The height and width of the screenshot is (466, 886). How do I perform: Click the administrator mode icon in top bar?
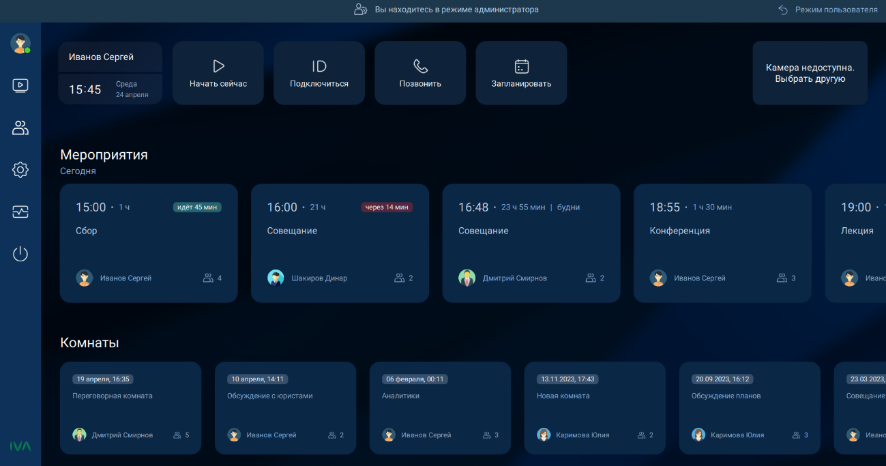(361, 9)
